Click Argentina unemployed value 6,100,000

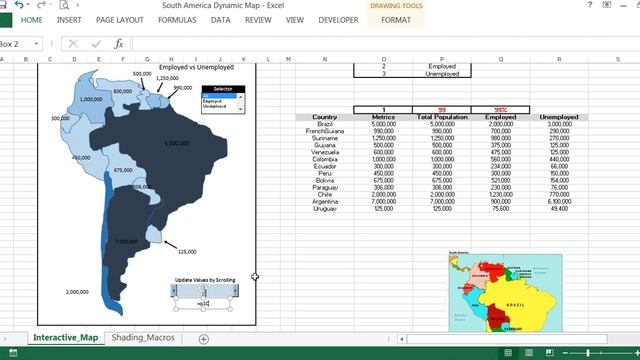tap(559, 202)
